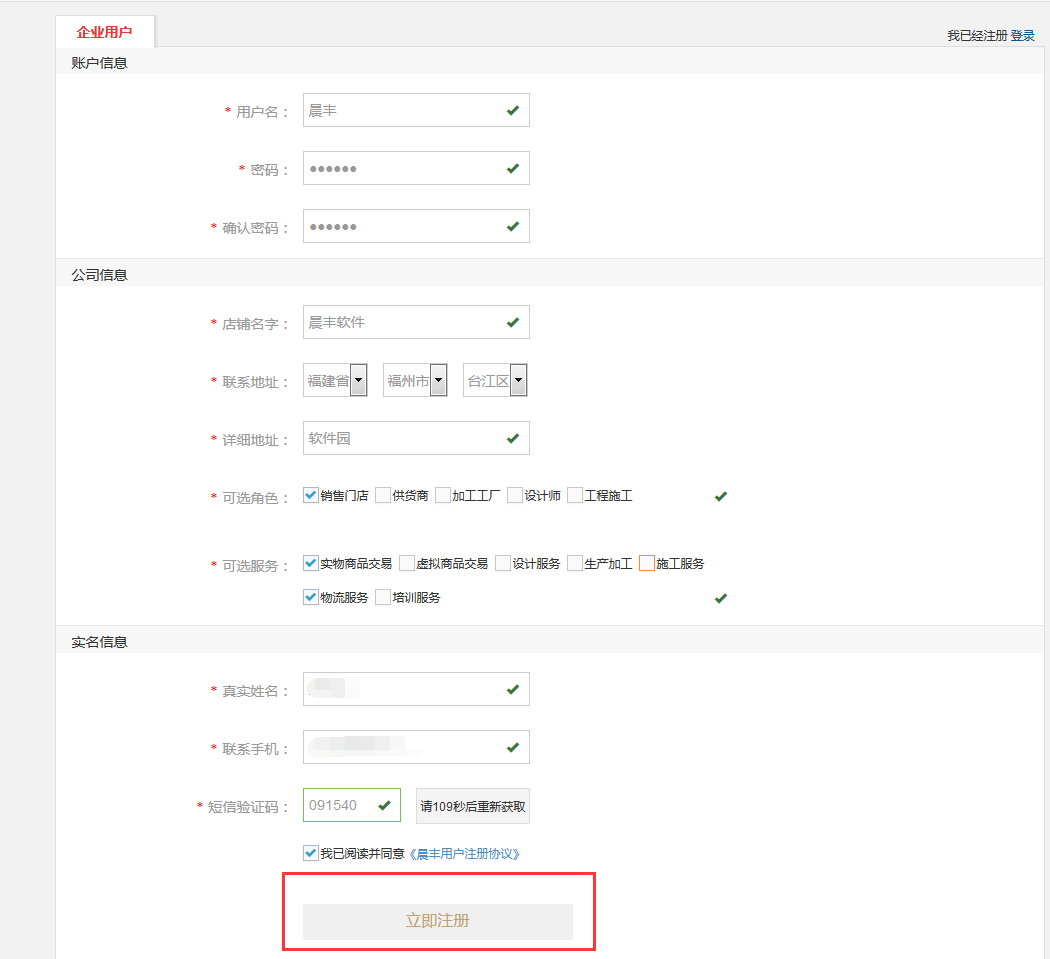
Task: Click the 登录 login link
Action: [1022, 33]
